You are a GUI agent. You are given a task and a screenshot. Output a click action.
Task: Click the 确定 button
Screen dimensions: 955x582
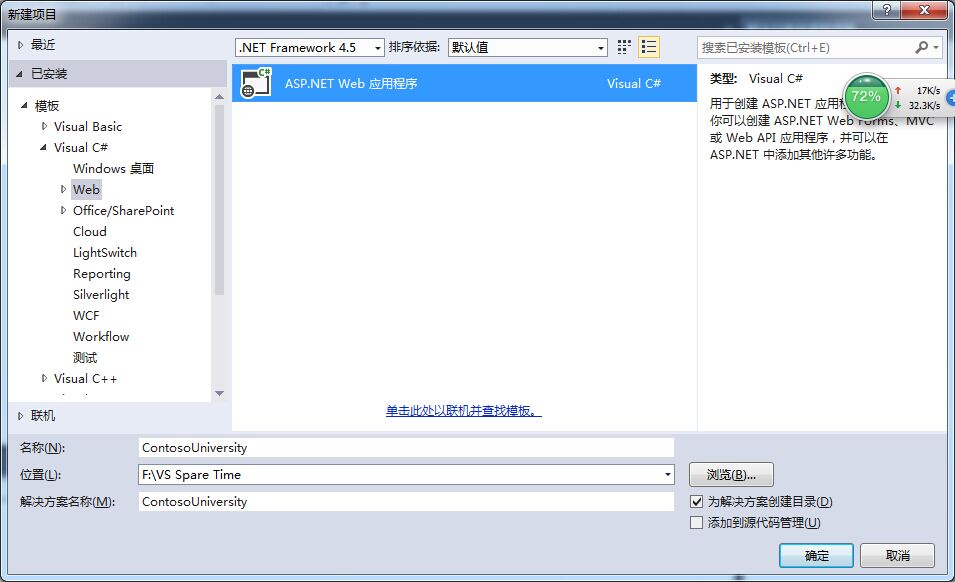[816, 556]
